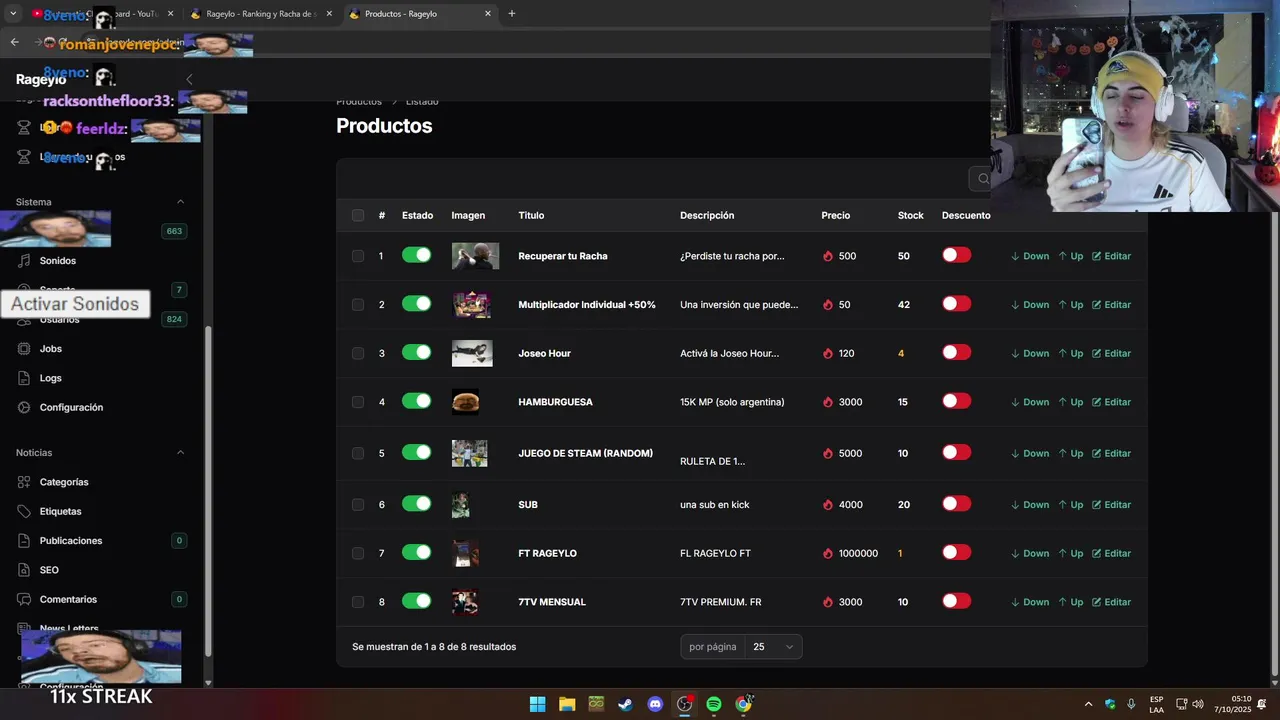Edit the 7TV MENSUAL product
The image size is (1280, 720).
pos(1111,602)
